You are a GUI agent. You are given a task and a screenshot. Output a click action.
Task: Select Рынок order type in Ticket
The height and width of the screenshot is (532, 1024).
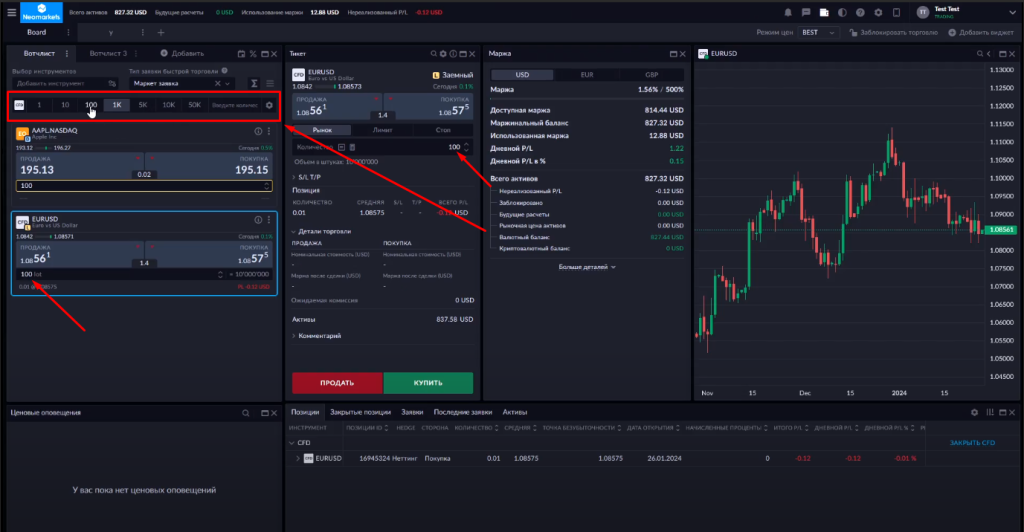[x=322, y=130]
